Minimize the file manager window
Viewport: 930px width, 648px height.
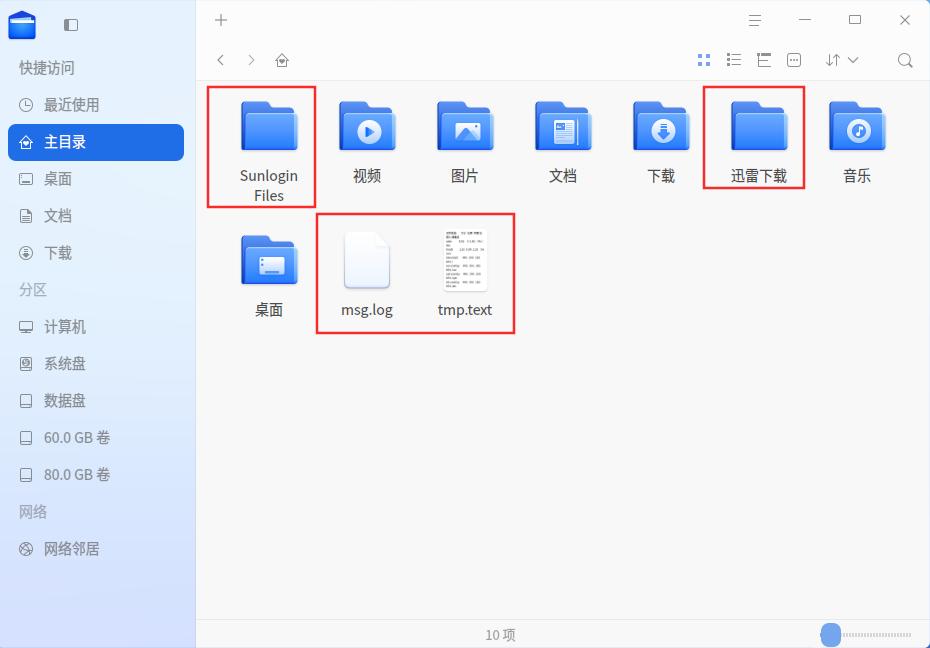point(805,20)
